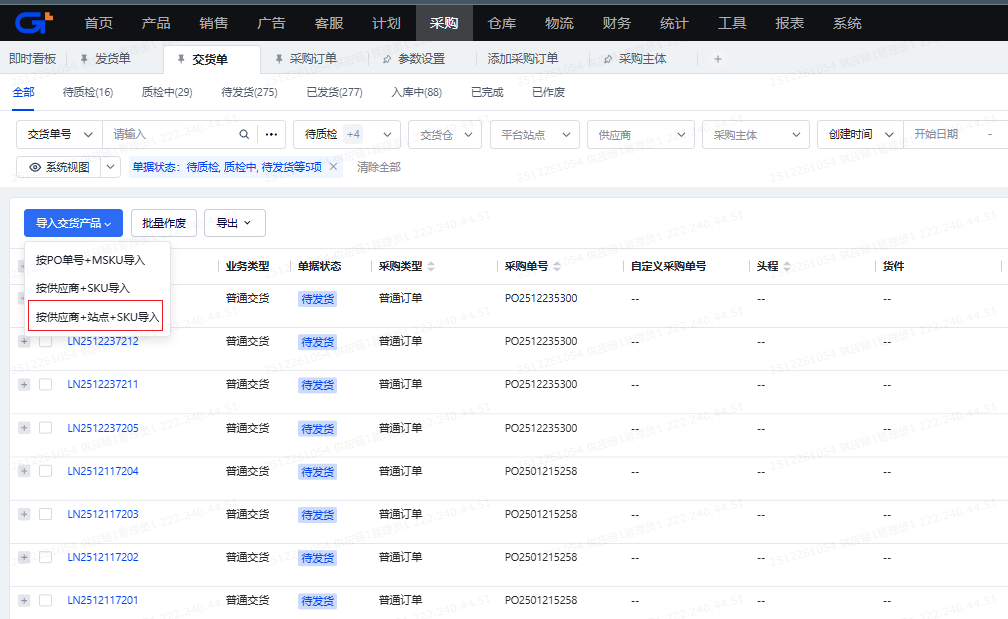Screen dimensions: 1008x619
Task: Click the plus icon to add new tab
Action: [717, 59]
